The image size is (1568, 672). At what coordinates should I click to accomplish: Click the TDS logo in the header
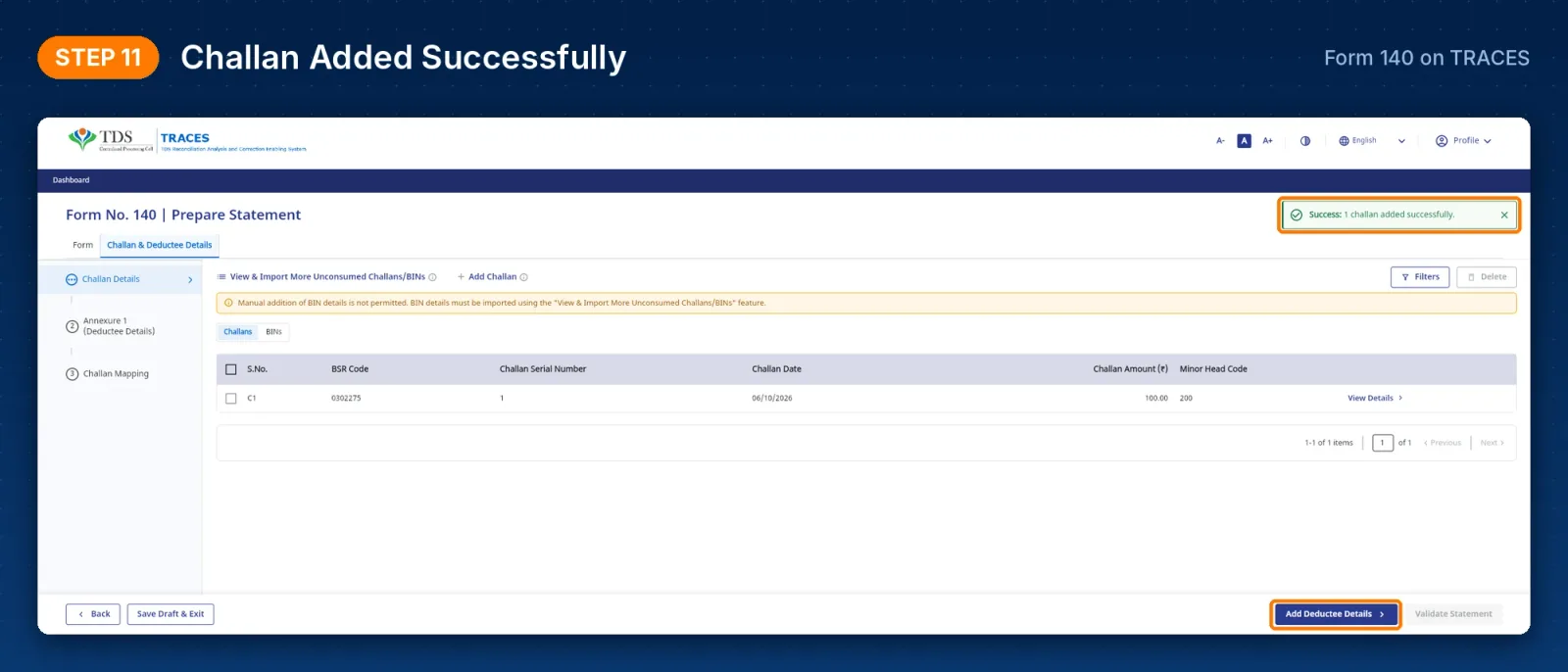point(111,139)
